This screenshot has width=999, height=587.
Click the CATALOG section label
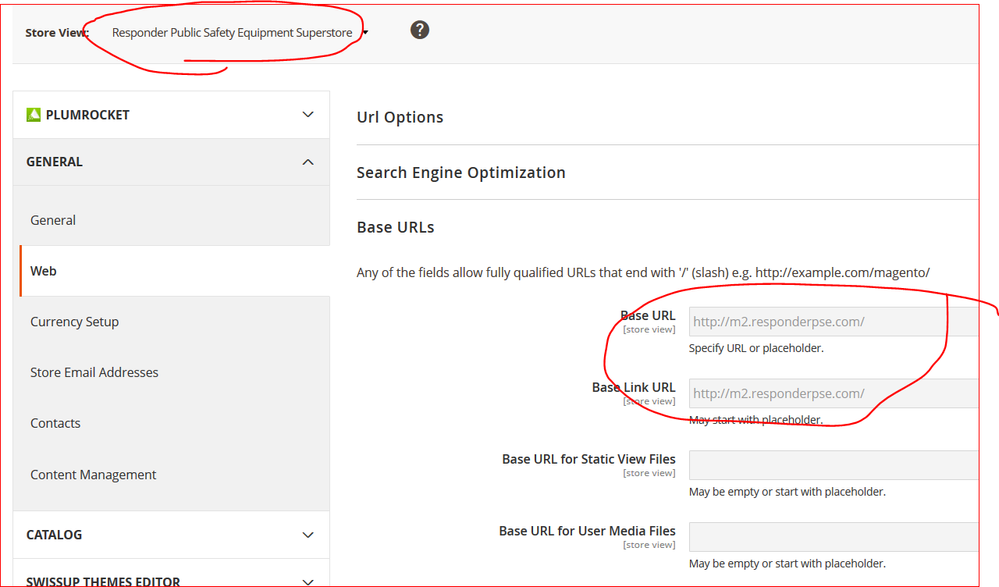point(54,535)
